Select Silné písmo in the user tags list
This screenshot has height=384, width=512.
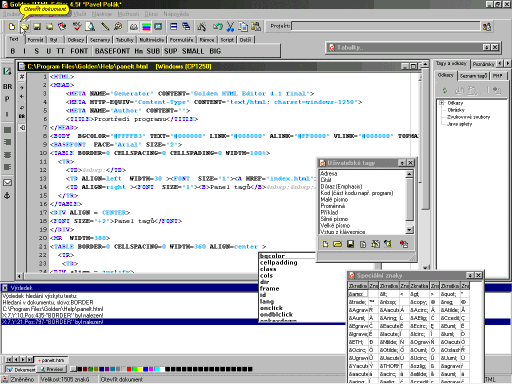pos(334,219)
